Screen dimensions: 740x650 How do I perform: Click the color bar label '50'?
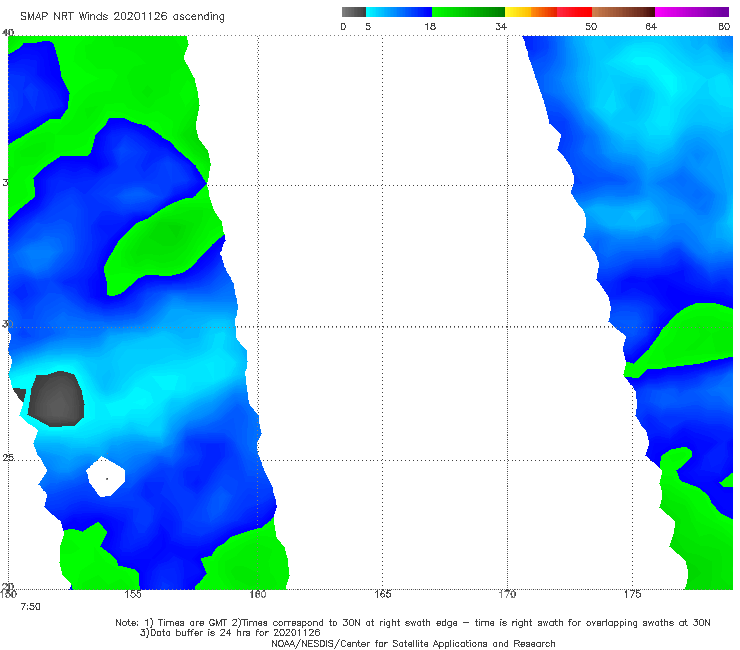coord(591,27)
